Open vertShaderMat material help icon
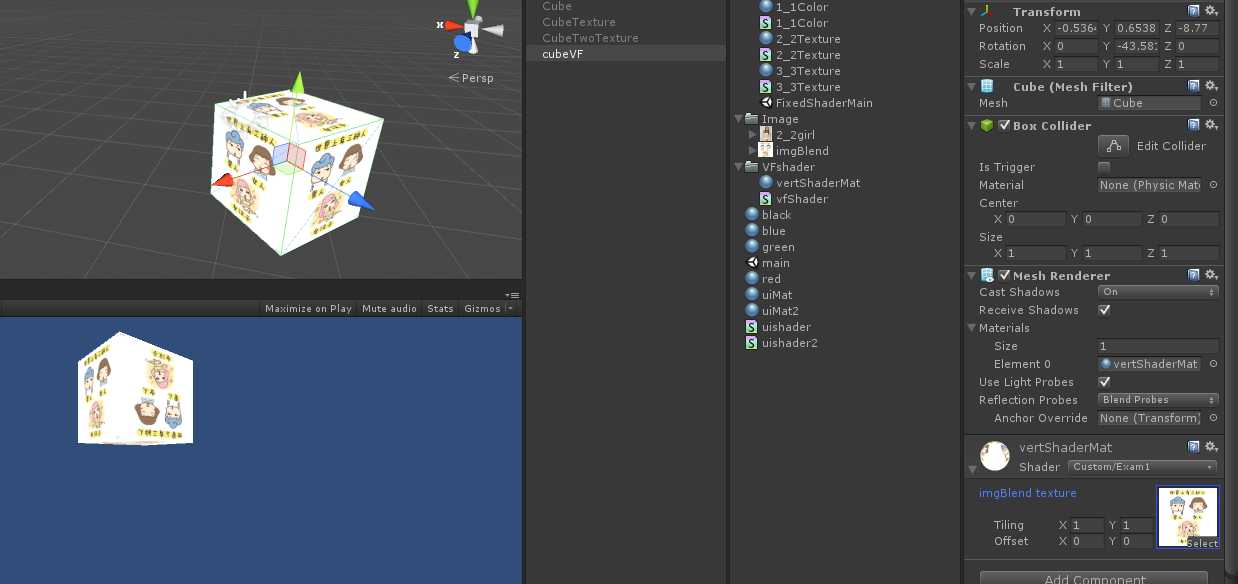Viewport: 1238px width, 584px height. [1194, 447]
